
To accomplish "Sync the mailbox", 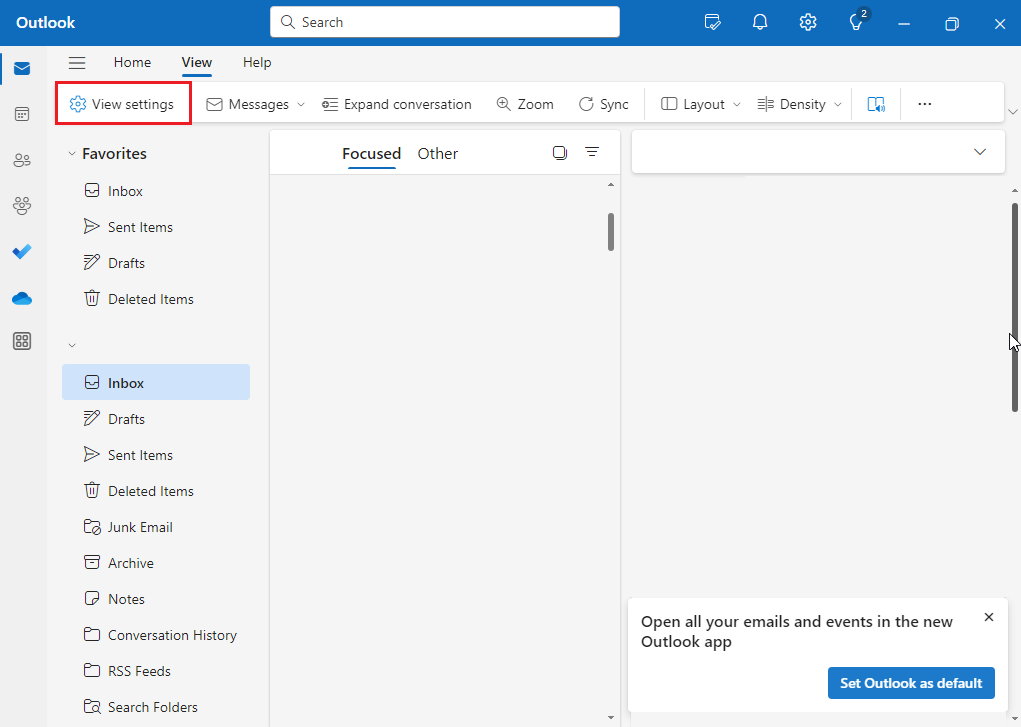I will pyautogui.click(x=604, y=103).
